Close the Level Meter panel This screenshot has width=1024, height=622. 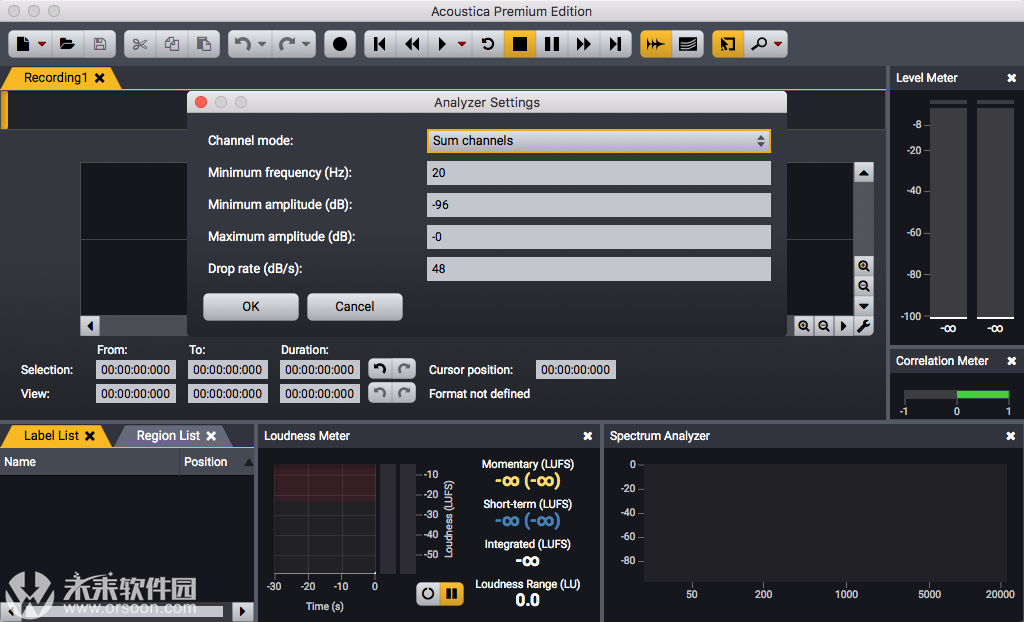tap(1011, 78)
